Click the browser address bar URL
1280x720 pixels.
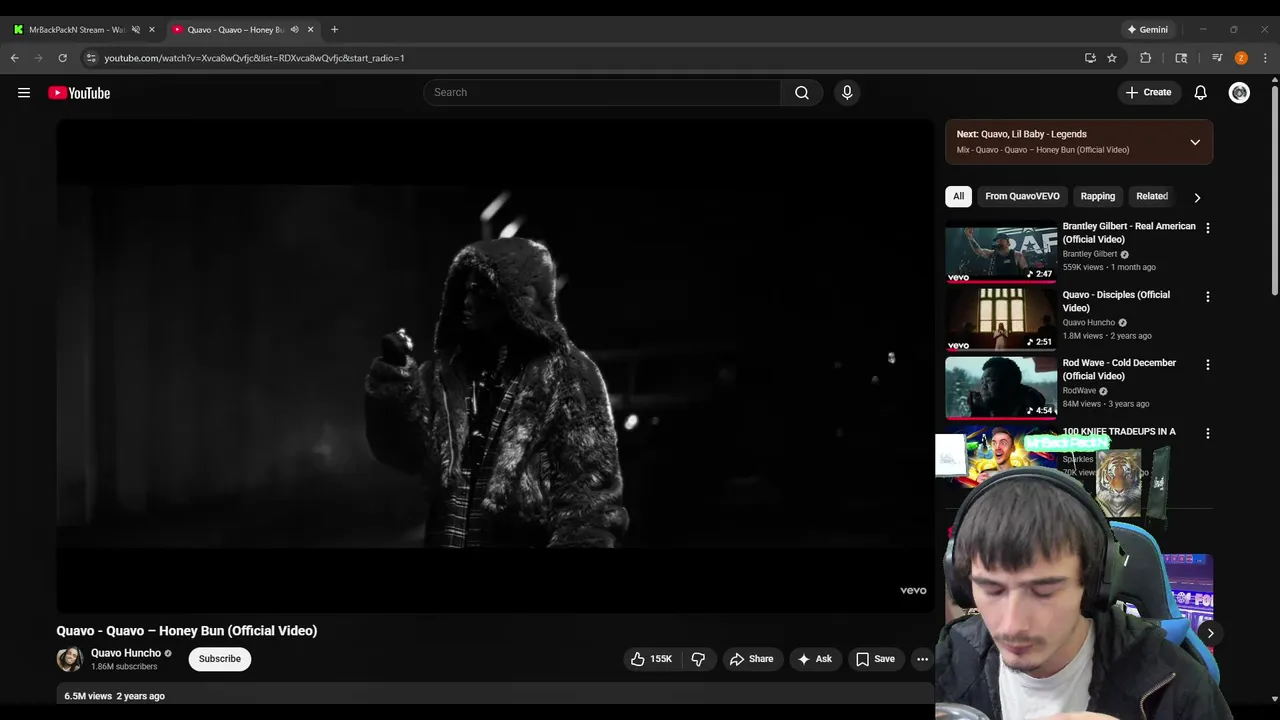click(254, 58)
